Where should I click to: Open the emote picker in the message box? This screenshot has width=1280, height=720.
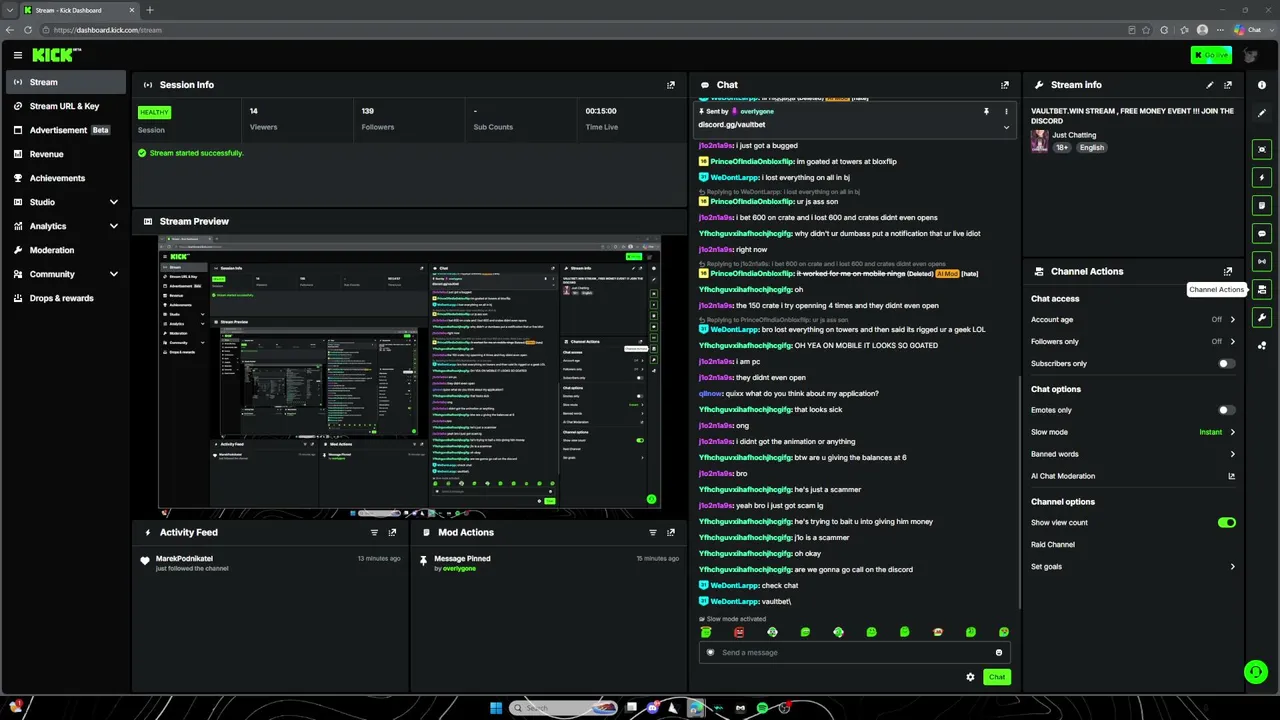click(998, 653)
